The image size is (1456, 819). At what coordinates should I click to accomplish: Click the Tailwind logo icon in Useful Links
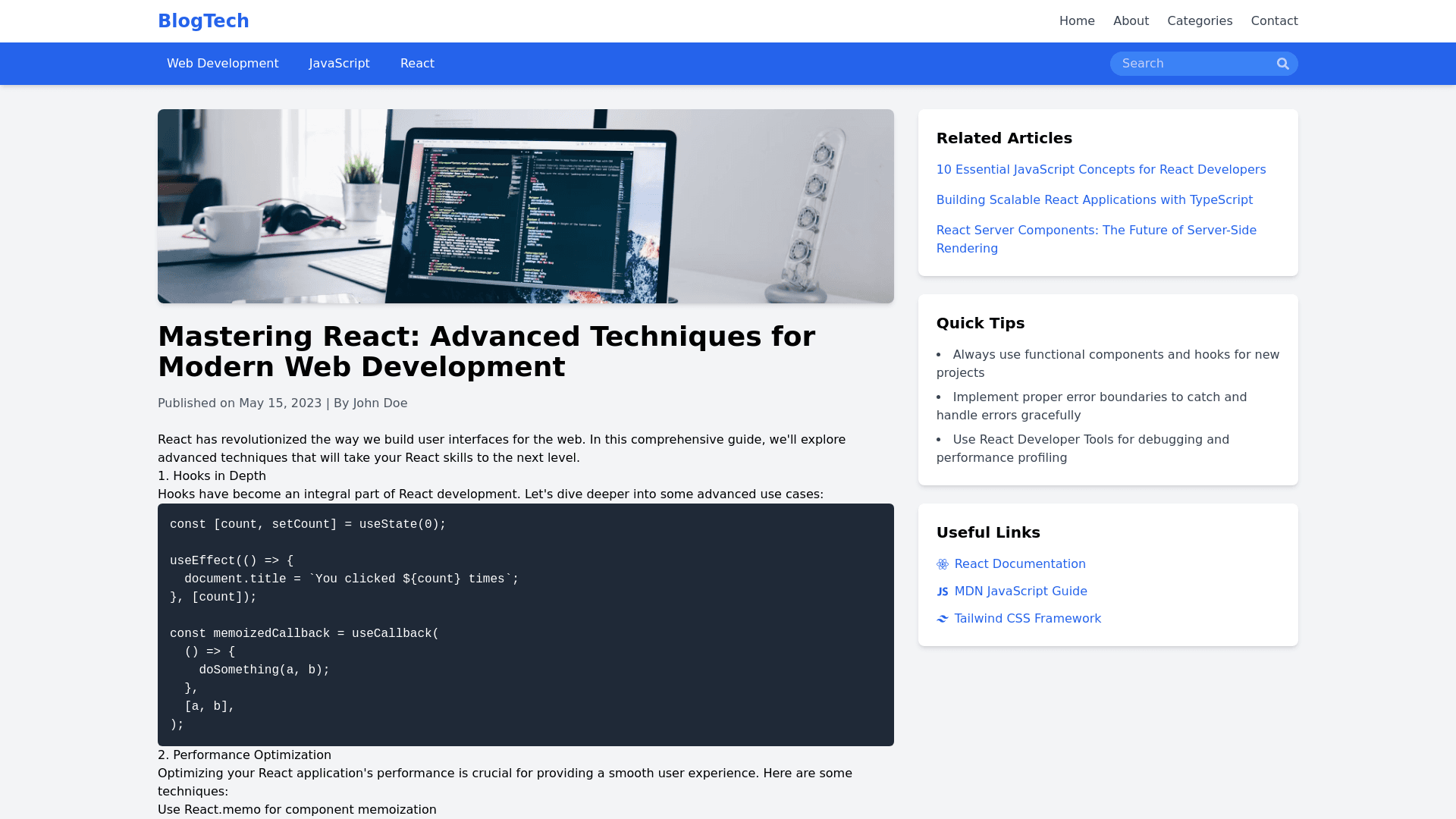click(x=943, y=619)
